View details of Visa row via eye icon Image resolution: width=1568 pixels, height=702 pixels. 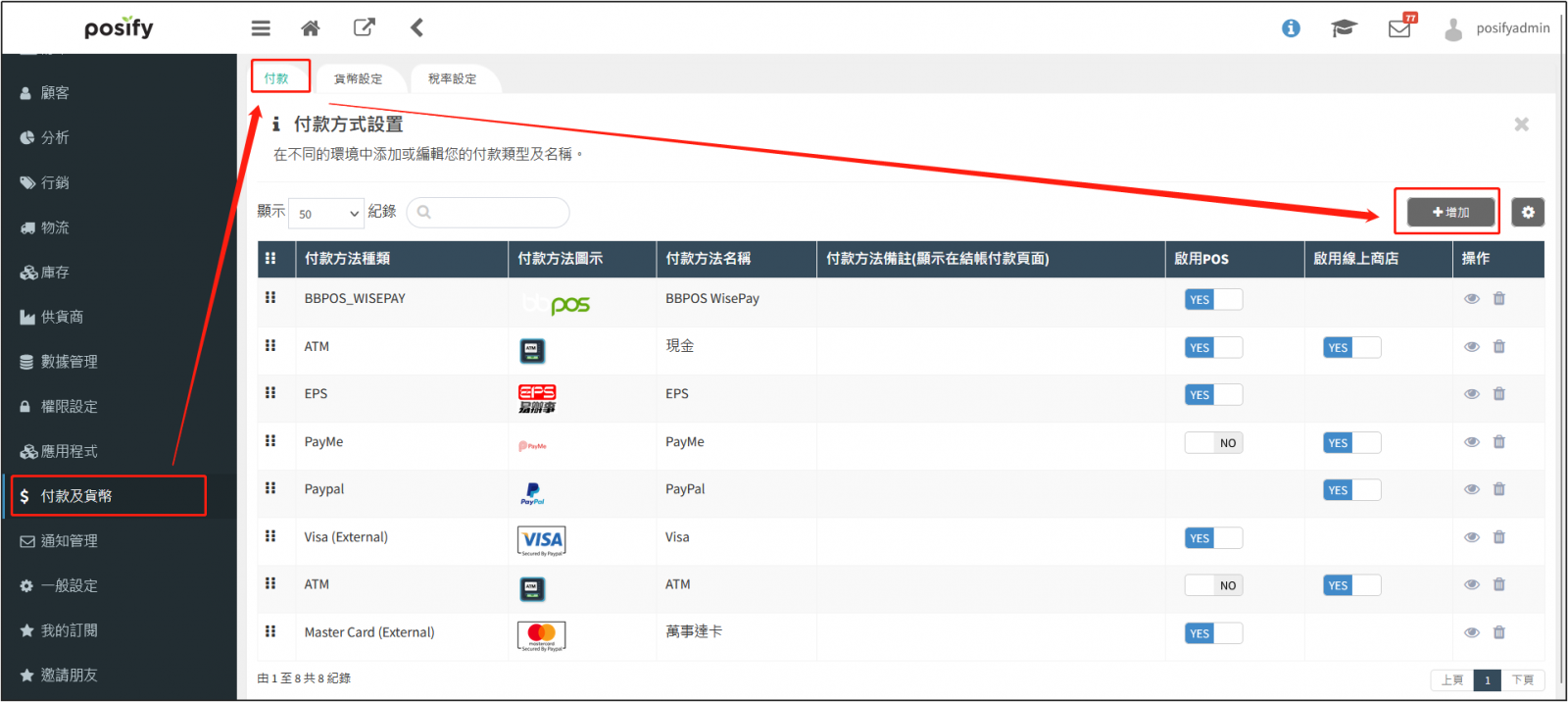(1471, 537)
